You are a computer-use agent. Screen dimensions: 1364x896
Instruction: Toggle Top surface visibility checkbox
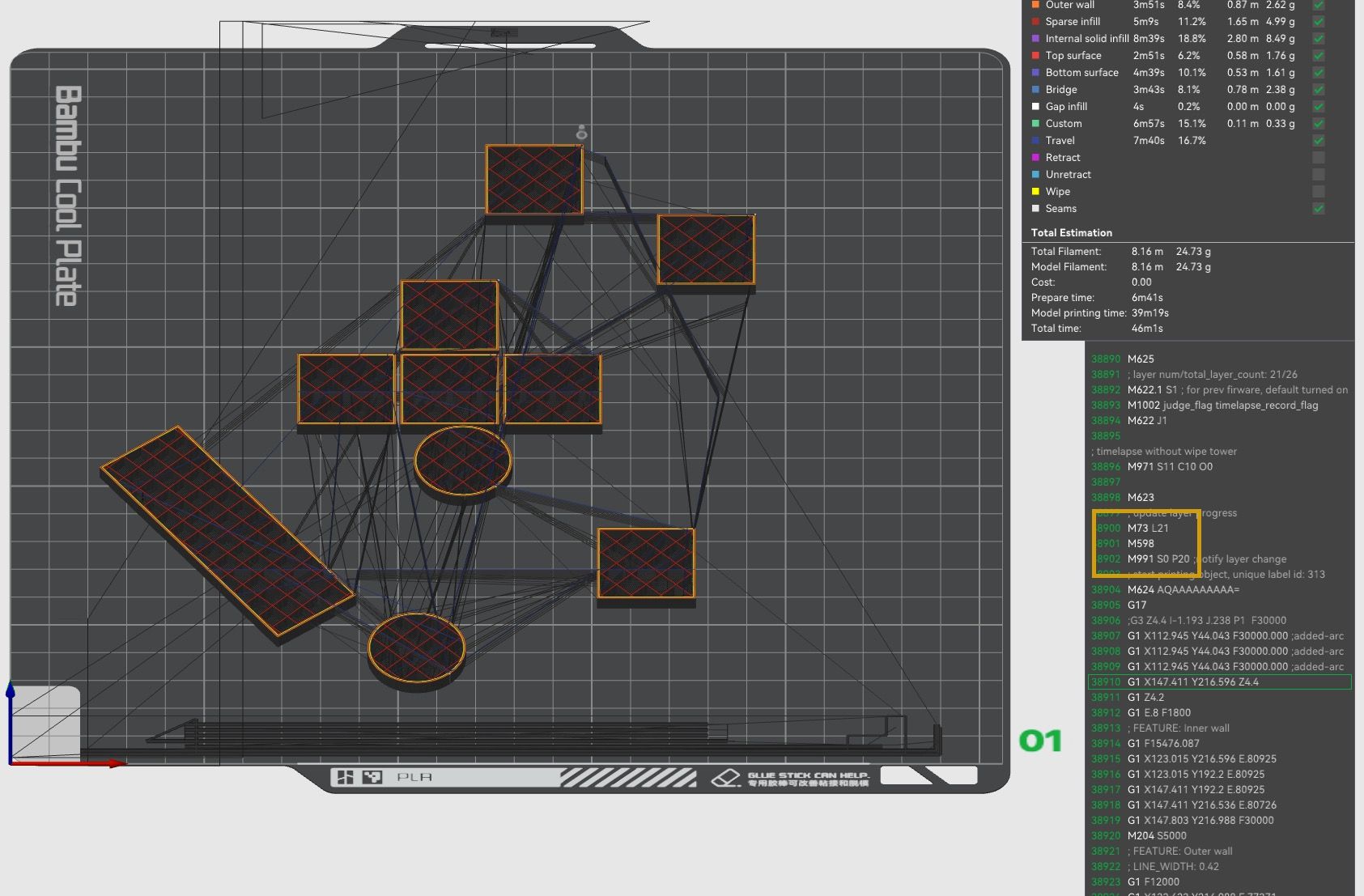(x=1319, y=56)
